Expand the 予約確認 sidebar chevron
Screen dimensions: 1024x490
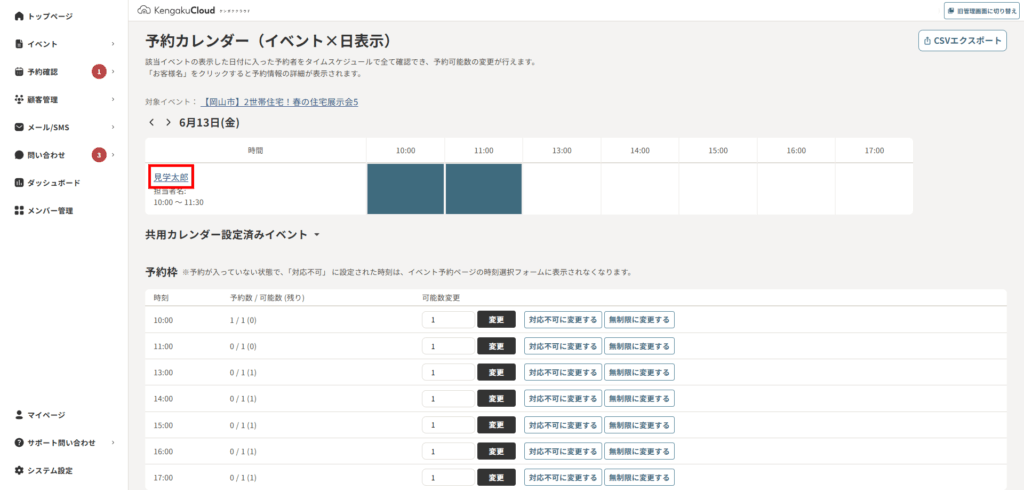[x=113, y=72]
